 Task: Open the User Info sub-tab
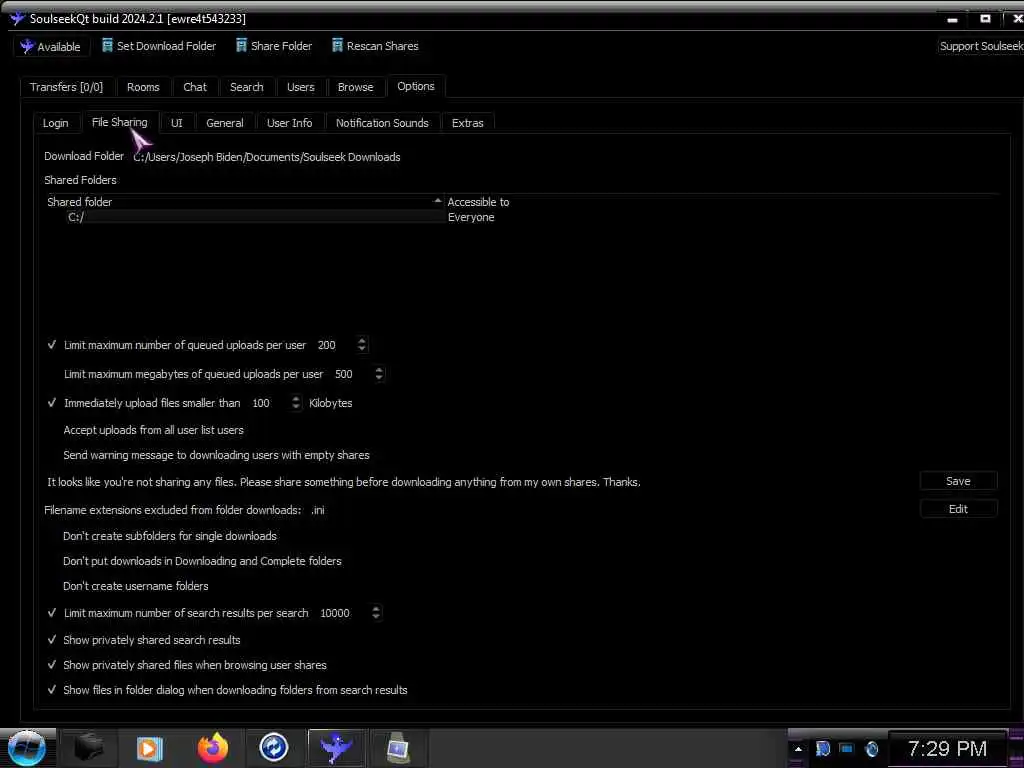289,123
